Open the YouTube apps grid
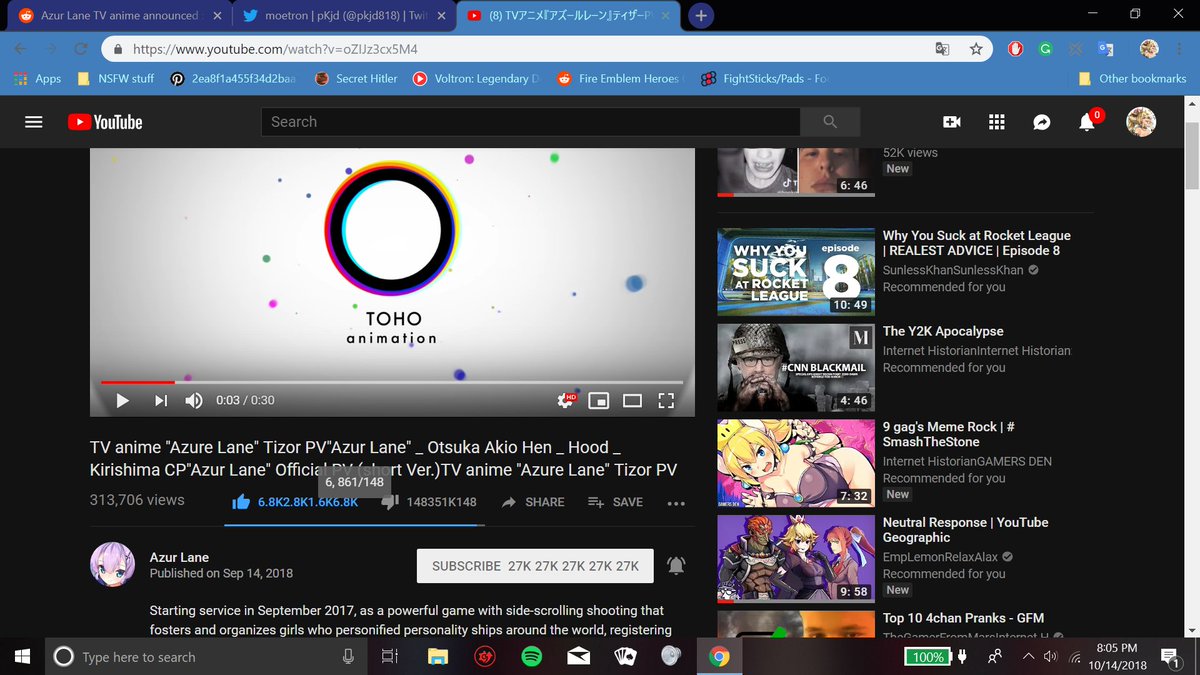This screenshot has width=1200, height=675. (x=996, y=122)
